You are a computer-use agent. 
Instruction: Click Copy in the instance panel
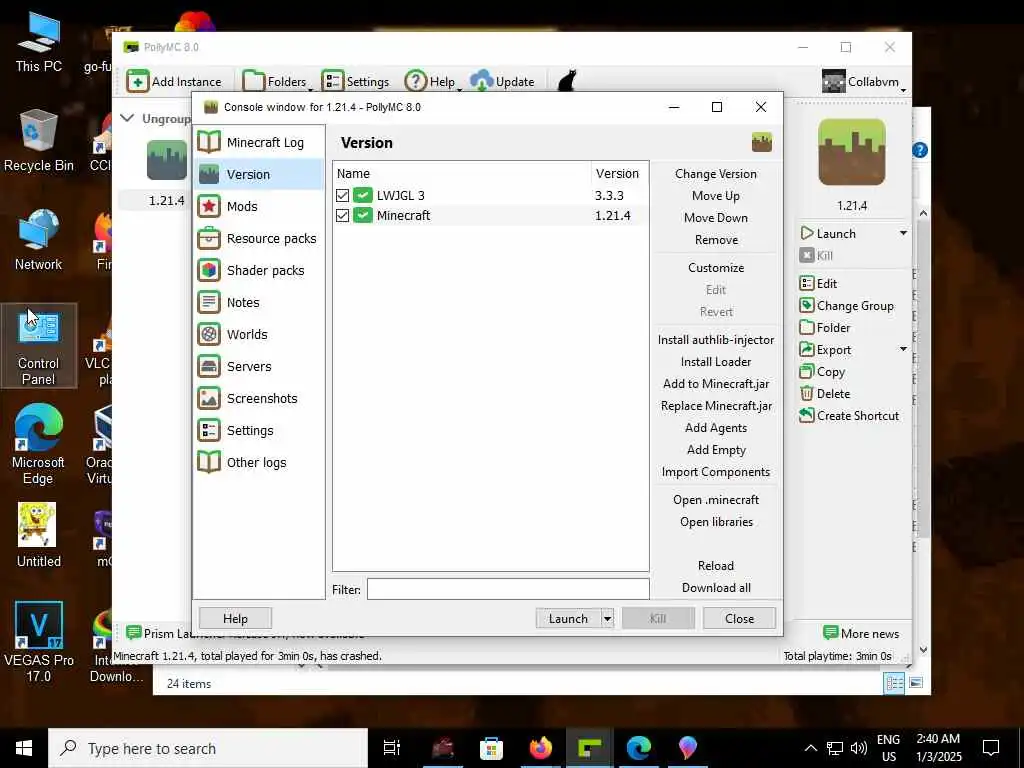822,372
